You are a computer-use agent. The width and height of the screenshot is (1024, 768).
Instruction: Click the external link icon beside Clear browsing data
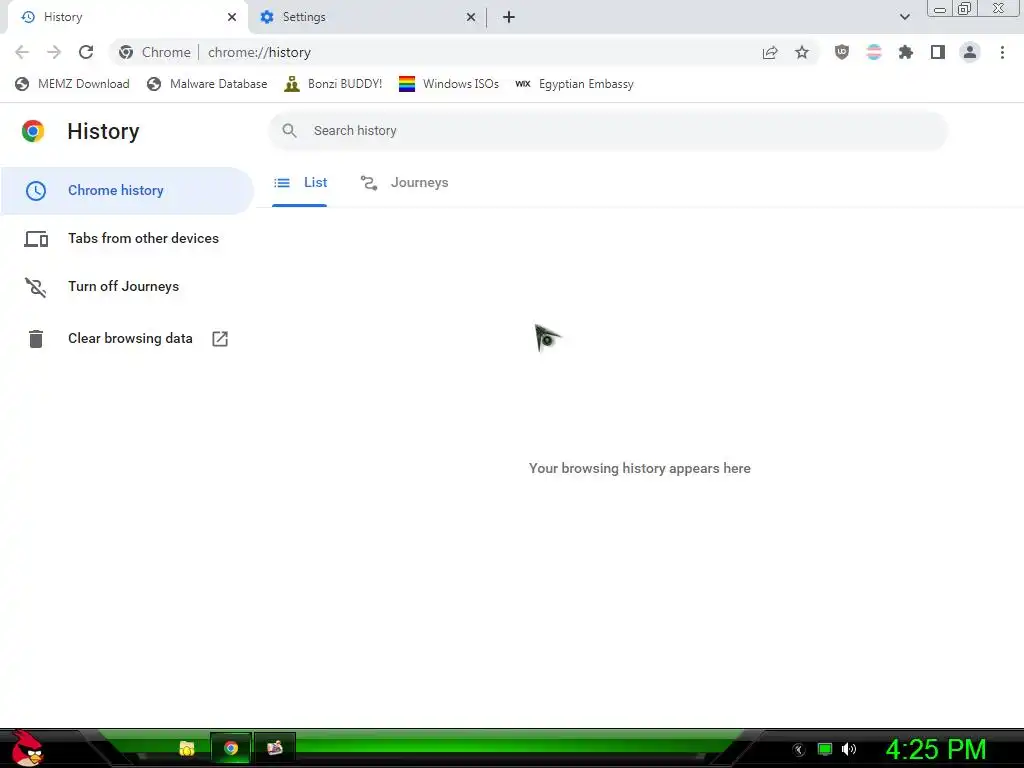220,338
